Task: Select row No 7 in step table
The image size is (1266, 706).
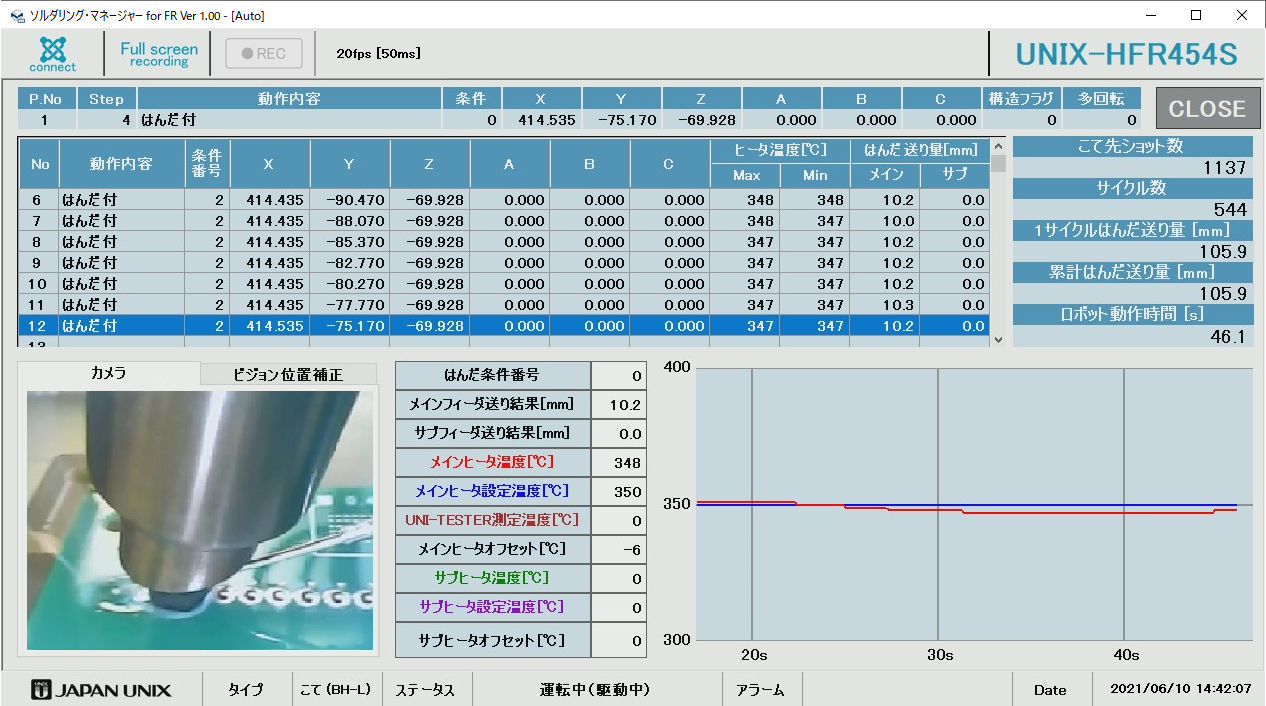Action: coord(504,221)
